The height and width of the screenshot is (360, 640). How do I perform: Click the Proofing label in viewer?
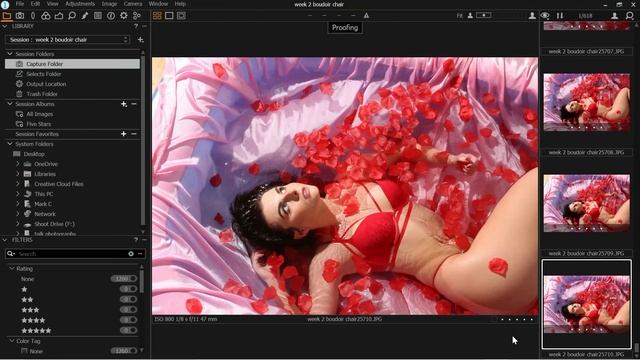345,28
